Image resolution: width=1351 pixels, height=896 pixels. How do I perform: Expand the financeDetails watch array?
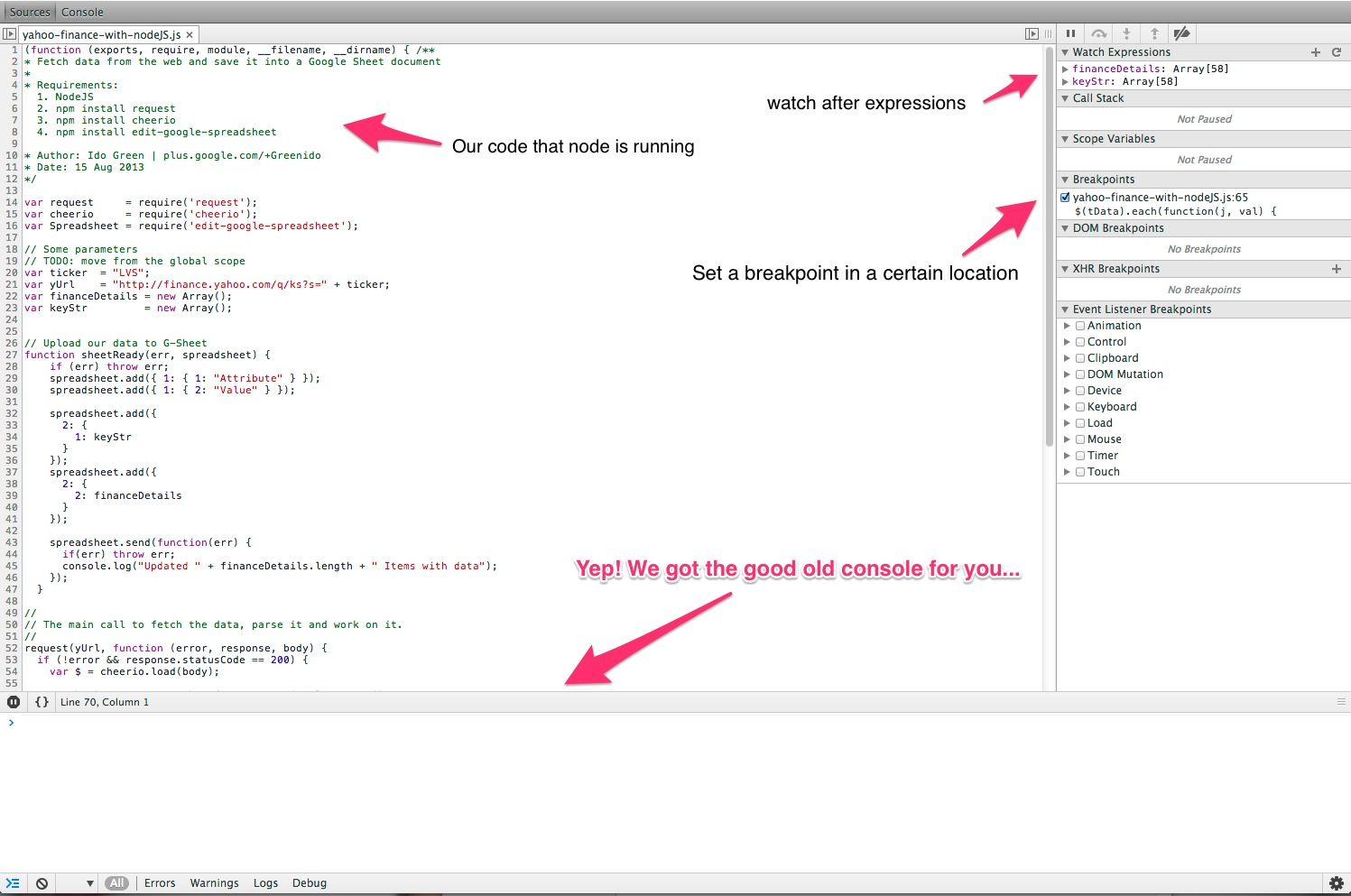[x=1066, y=69]
